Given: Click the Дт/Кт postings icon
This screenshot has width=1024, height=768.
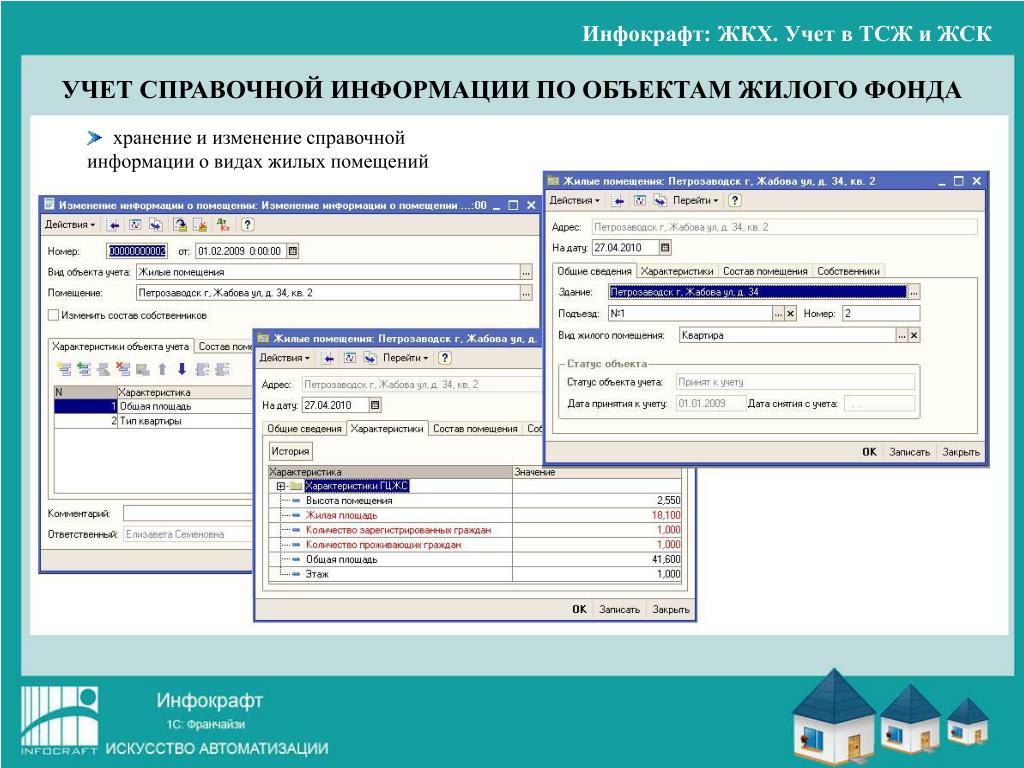Looking at the screenshot, I should (223, 225).
